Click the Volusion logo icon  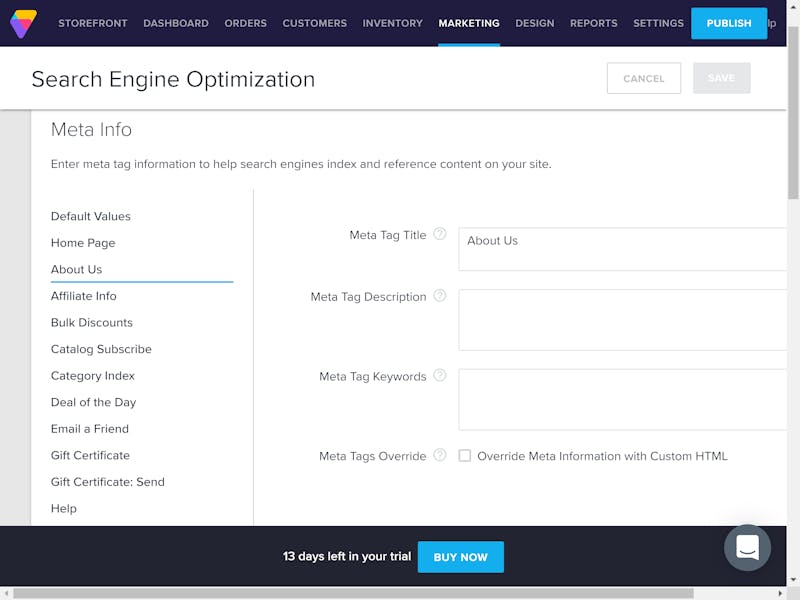(23, 23)
